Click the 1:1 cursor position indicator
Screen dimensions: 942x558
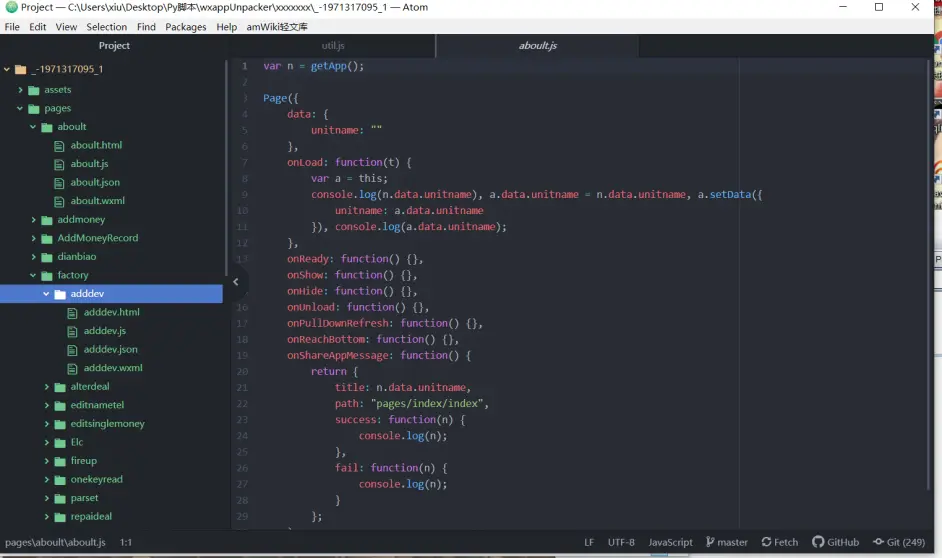click(x=126, y=542)
